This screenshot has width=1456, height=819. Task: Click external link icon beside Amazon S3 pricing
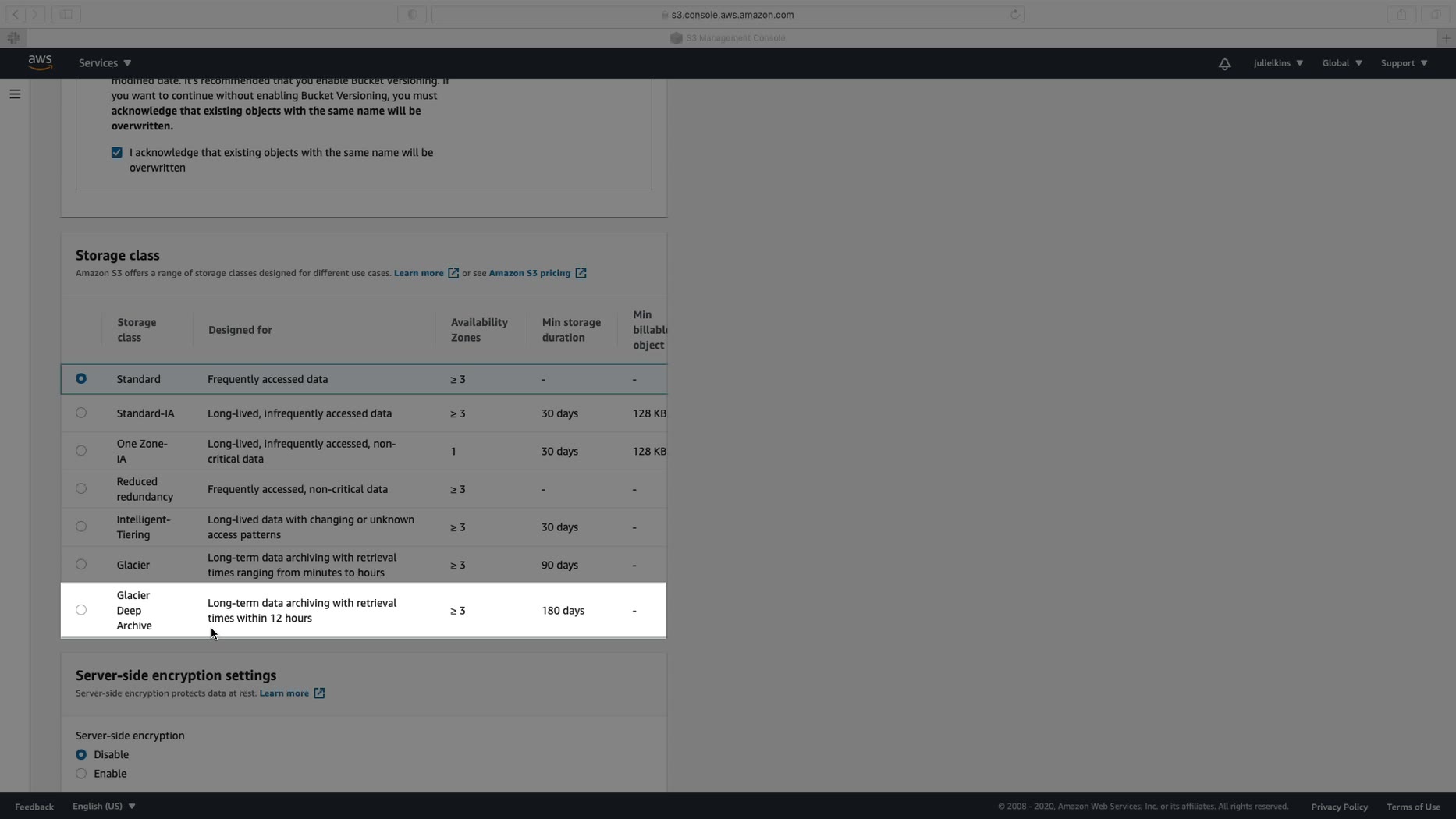tap(581, 273)
